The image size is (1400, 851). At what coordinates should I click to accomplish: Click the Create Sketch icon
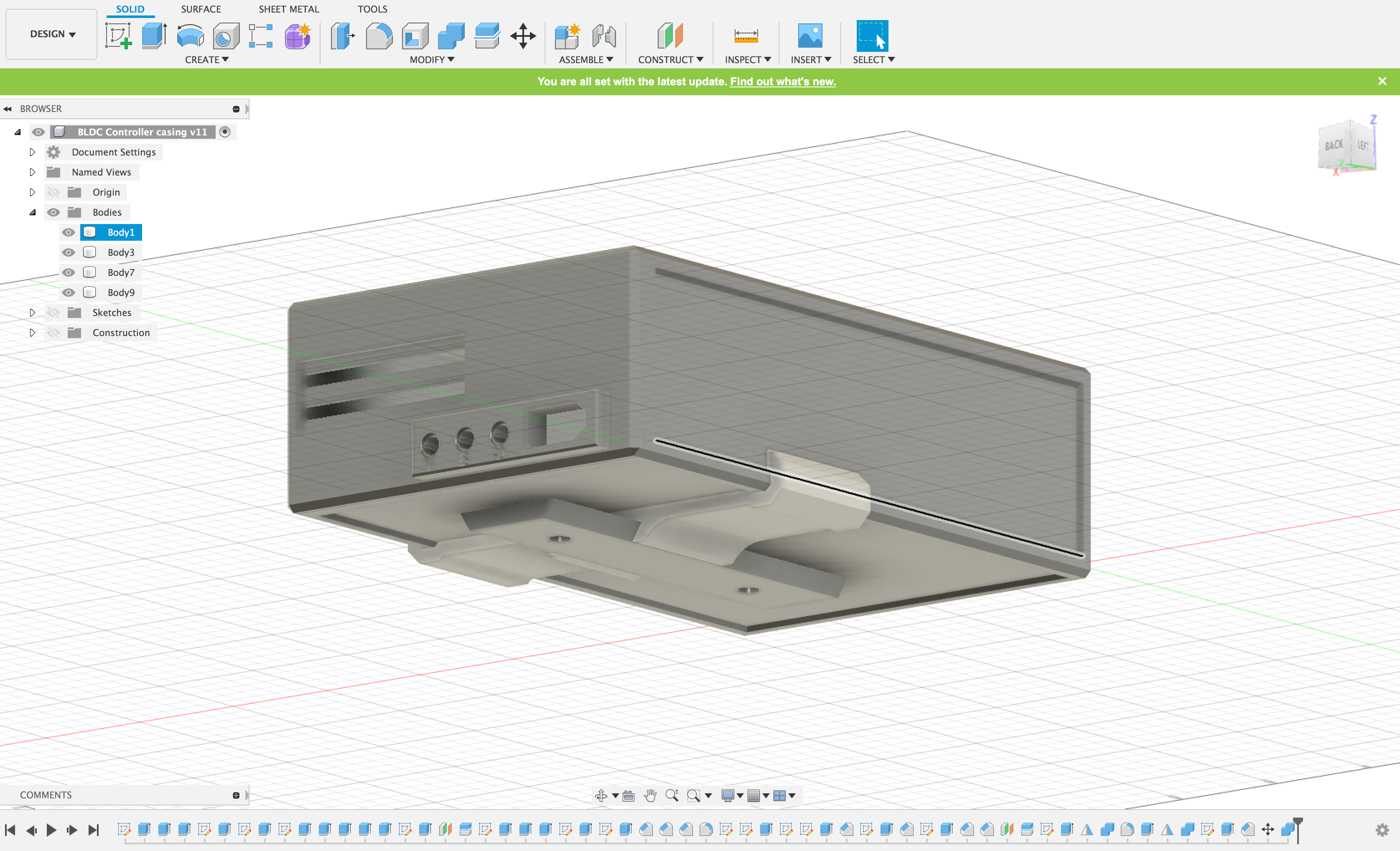(118, 36)
